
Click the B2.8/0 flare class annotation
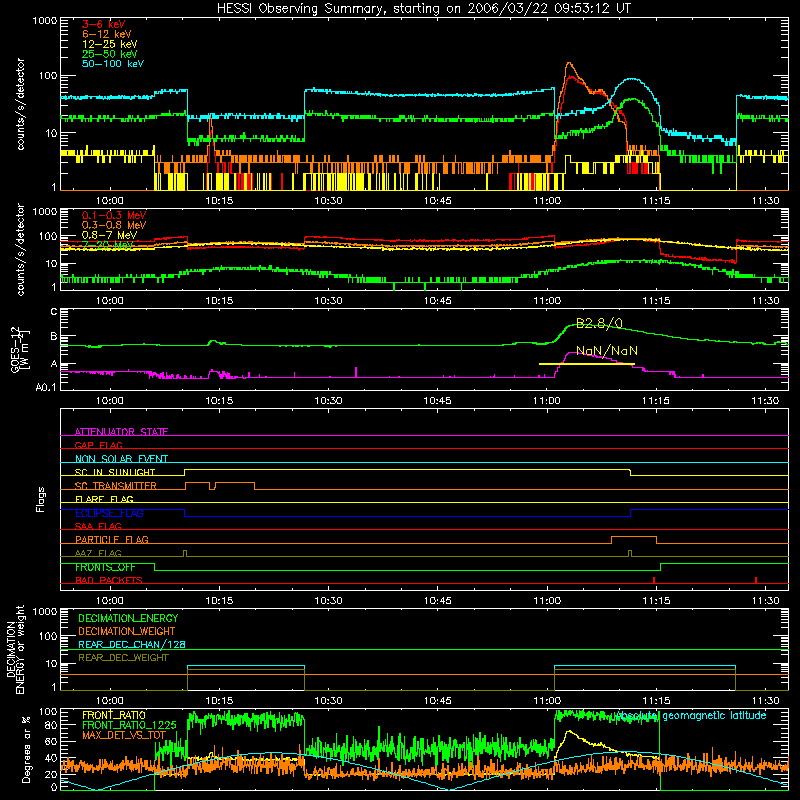[x=599, y=323]
